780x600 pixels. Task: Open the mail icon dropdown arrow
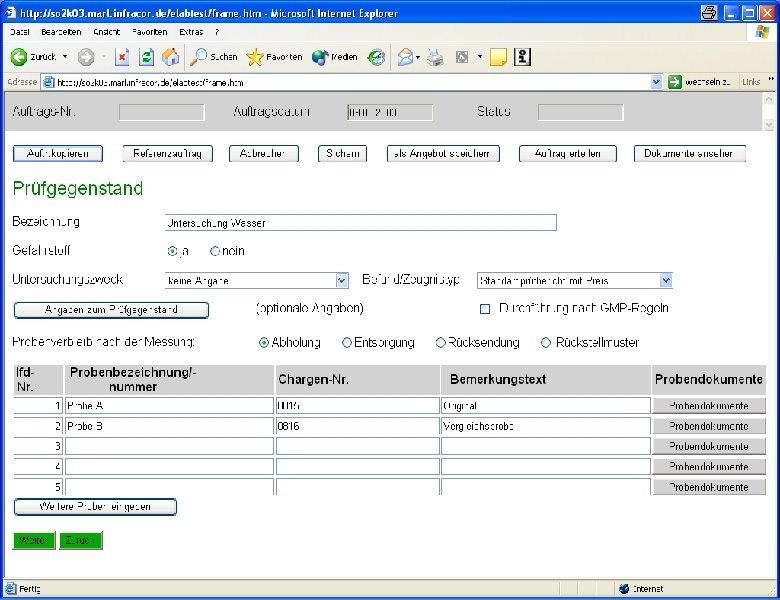(418, 57)
